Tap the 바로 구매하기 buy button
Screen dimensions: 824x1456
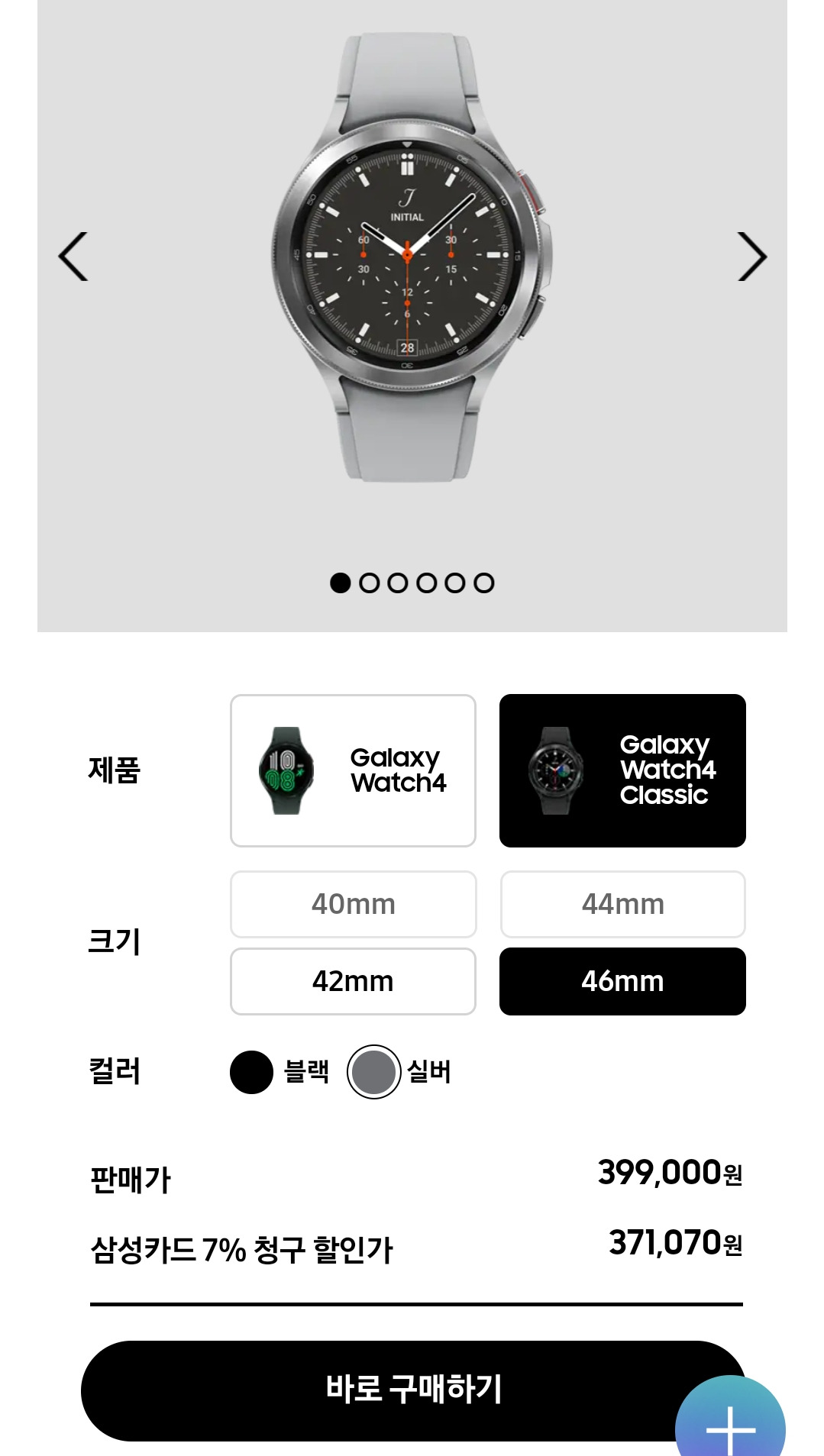pyautogui.click(x=413, y=1390)
